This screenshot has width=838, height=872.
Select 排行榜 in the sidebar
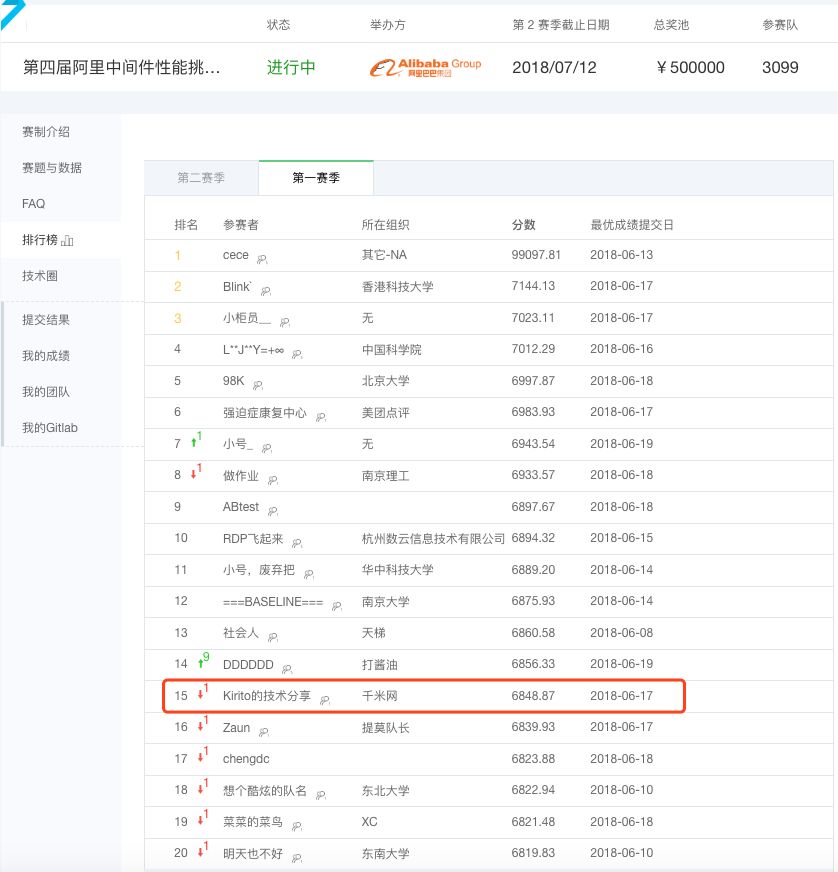click(x=40, y=240)
